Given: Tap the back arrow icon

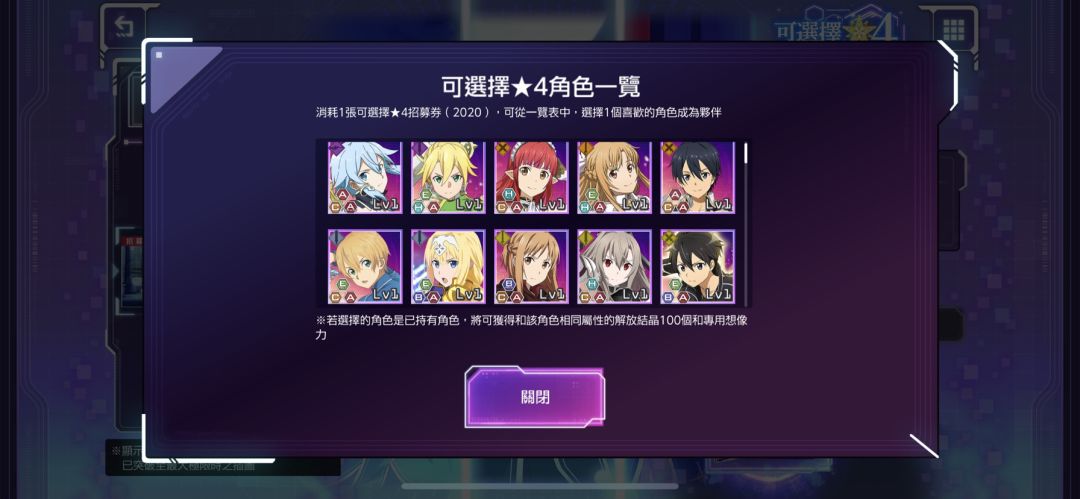Looking at the screenshot, I should [123, 28].
